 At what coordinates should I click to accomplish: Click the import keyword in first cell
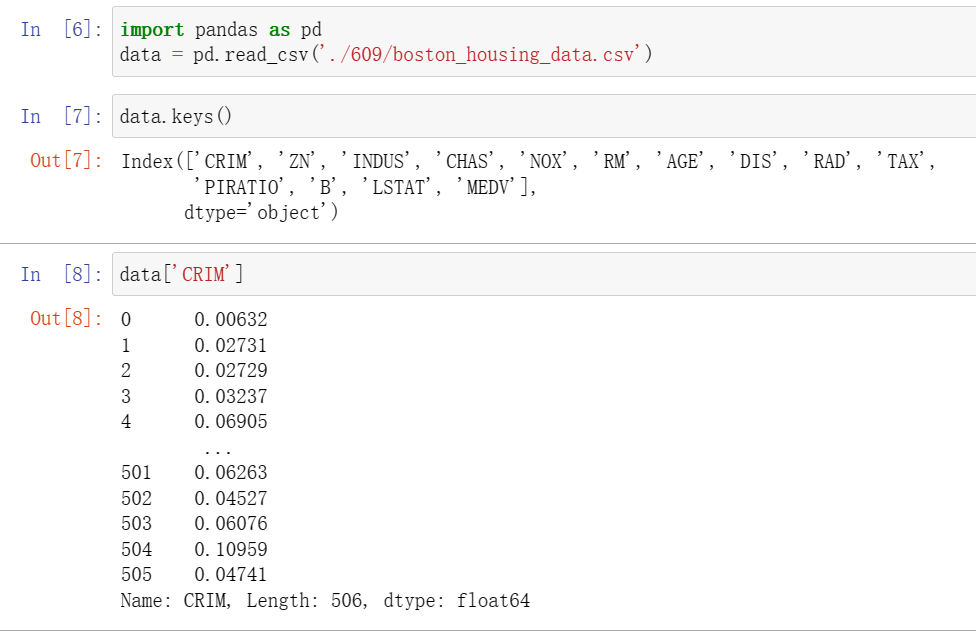coord(152,29)
